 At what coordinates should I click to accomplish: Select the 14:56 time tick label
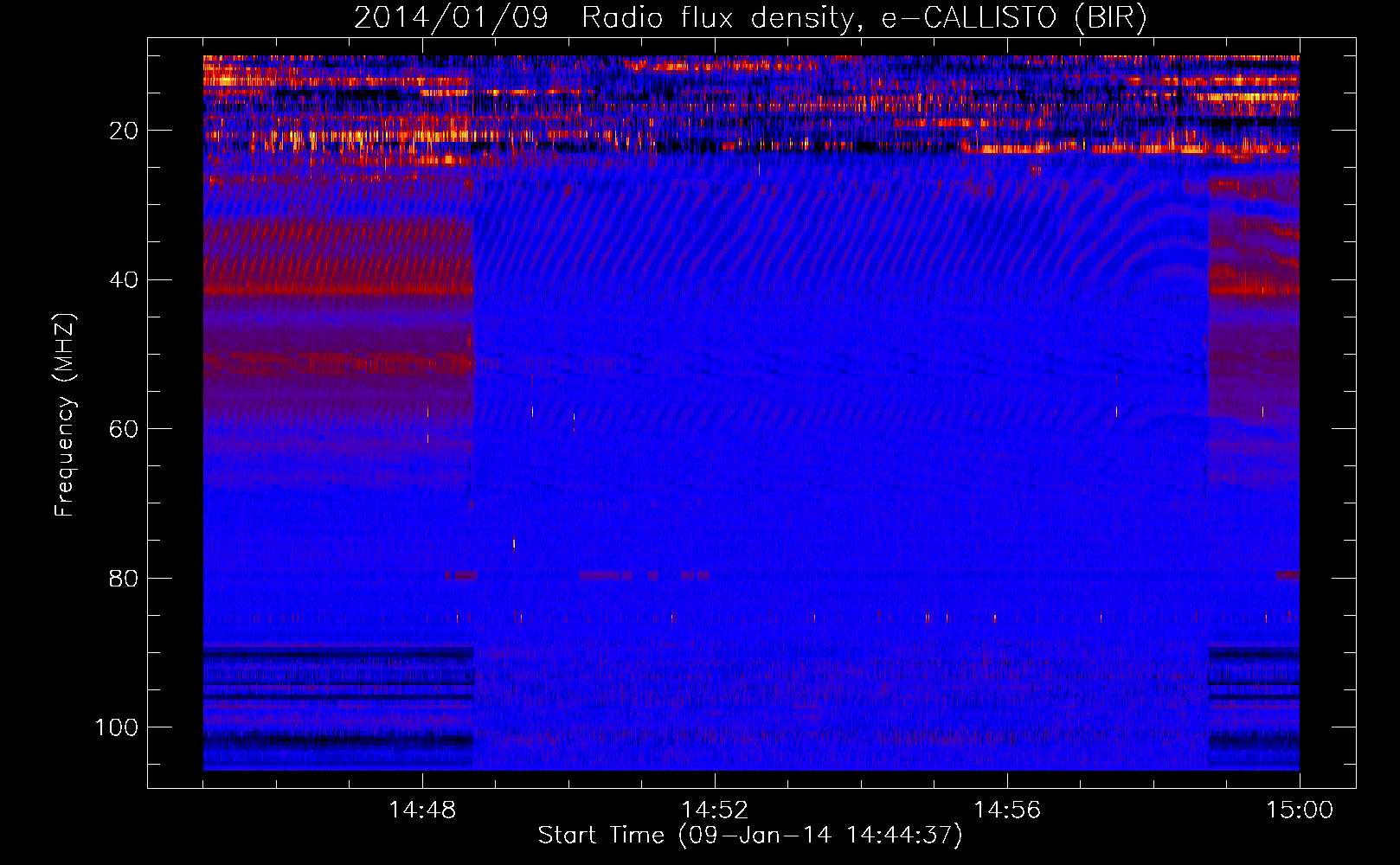tap(1007, 811)
